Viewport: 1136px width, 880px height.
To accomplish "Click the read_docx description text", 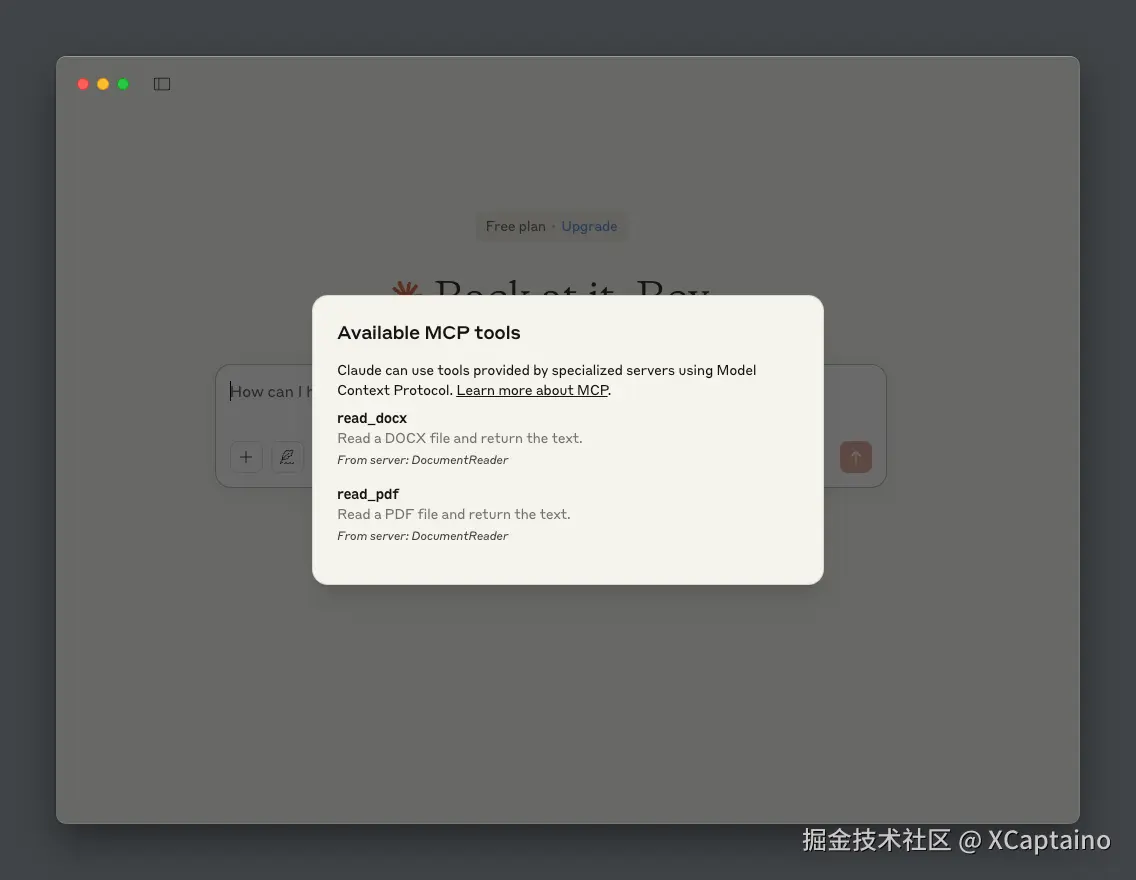I will click(460, 438).
